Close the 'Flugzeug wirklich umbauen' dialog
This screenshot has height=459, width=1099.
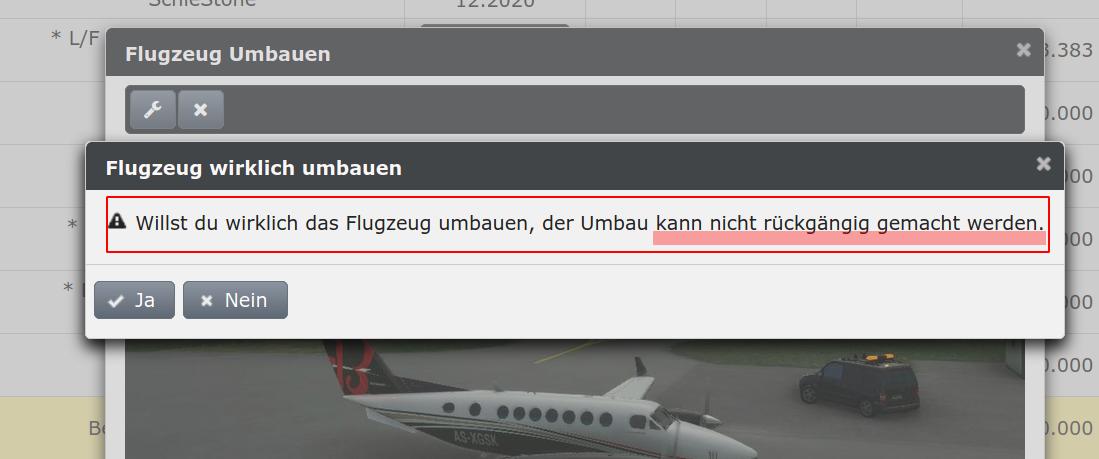click(x=1044, y=163)
